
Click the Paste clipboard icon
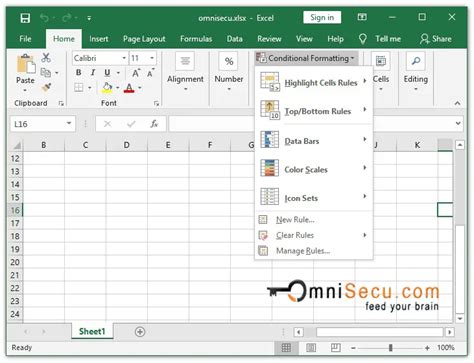click(26, 64)
